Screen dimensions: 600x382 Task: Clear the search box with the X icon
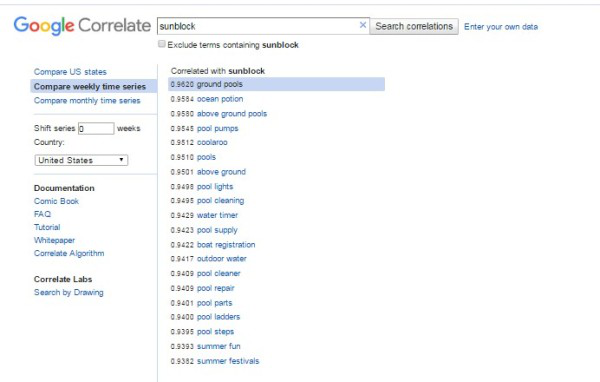(x=363, y=25)
